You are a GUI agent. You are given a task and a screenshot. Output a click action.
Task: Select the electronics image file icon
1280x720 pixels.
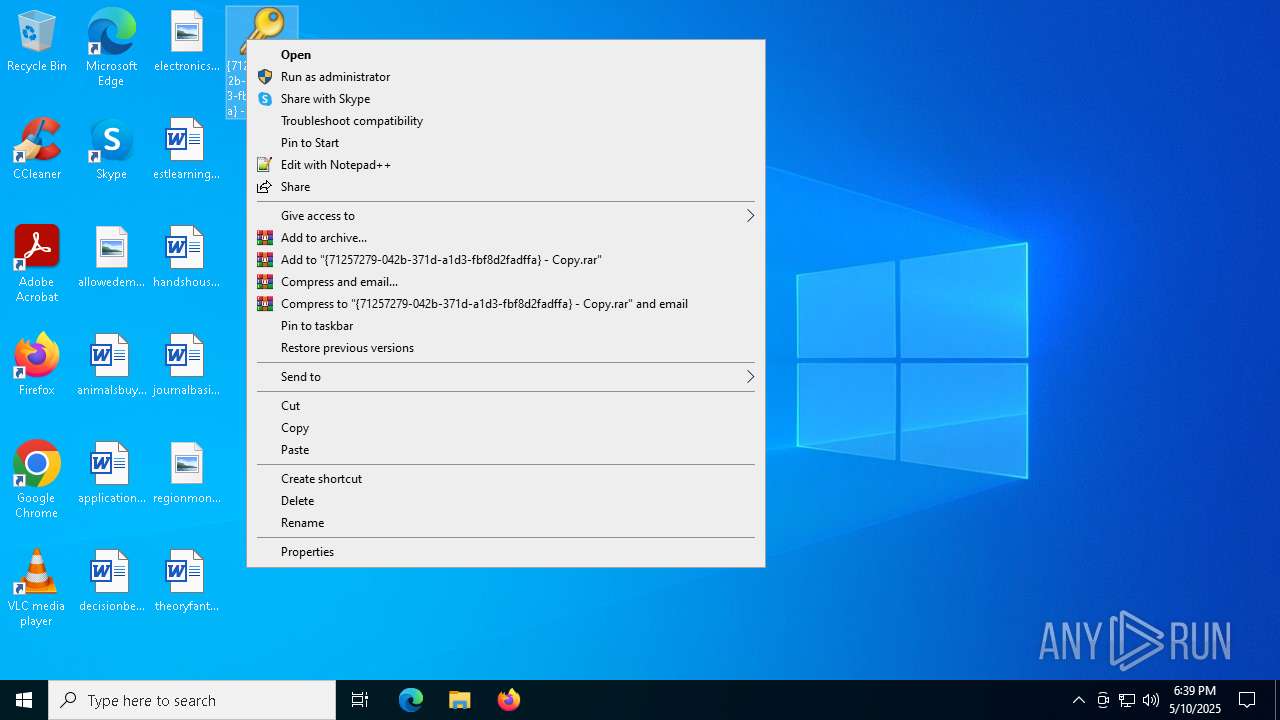pos(186,42)
